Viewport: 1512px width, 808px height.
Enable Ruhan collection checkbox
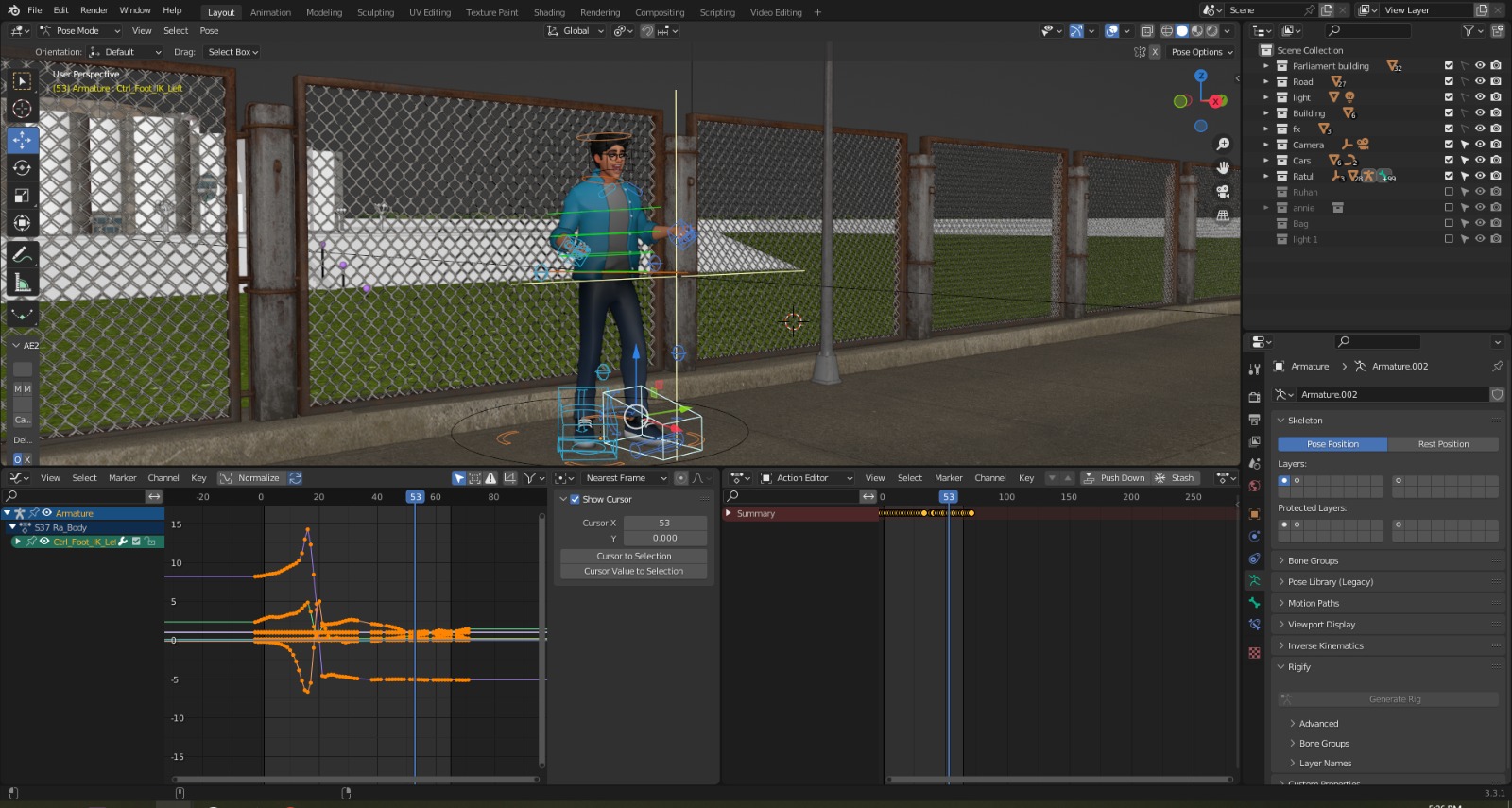coord(1449,192)
